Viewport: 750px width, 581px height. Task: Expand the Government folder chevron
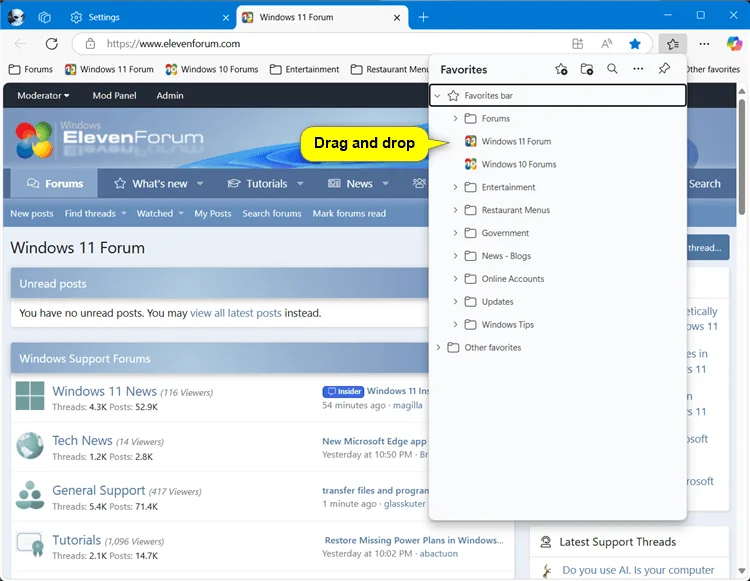(x=455, y=233)
